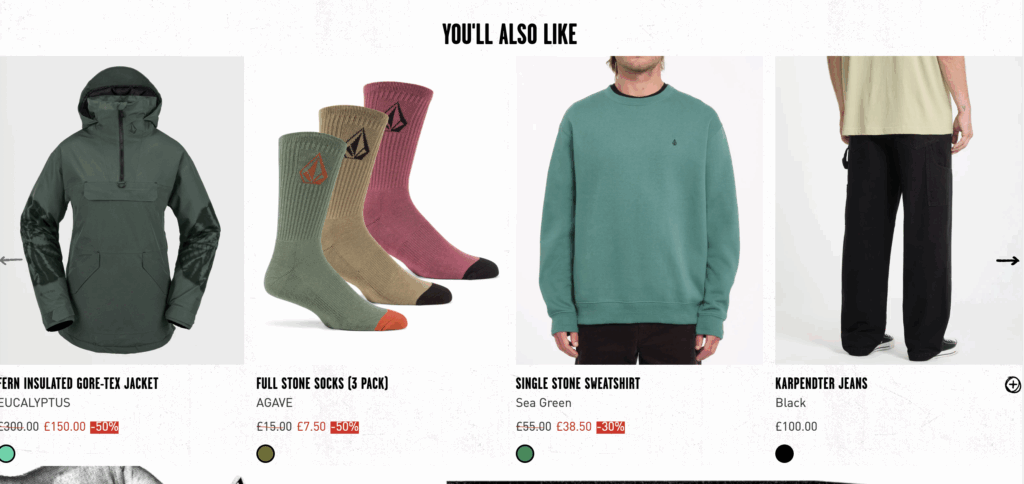
Task: Select the black color swatch
Action: [784, 453]
